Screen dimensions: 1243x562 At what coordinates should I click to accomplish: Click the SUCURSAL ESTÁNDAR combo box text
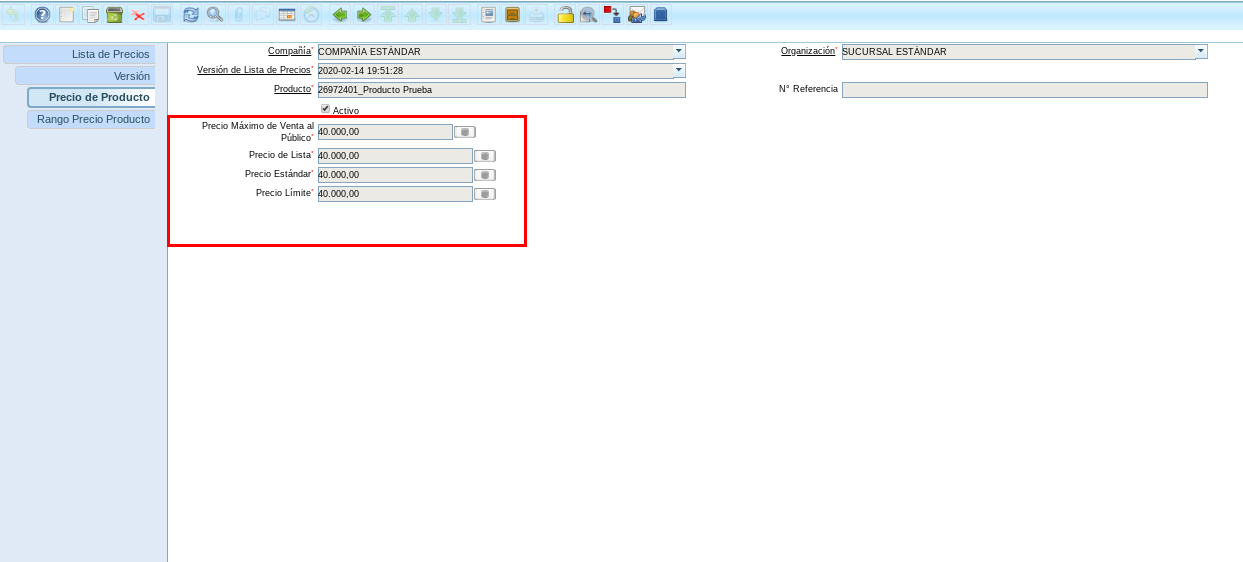click(x=894, y=52)
